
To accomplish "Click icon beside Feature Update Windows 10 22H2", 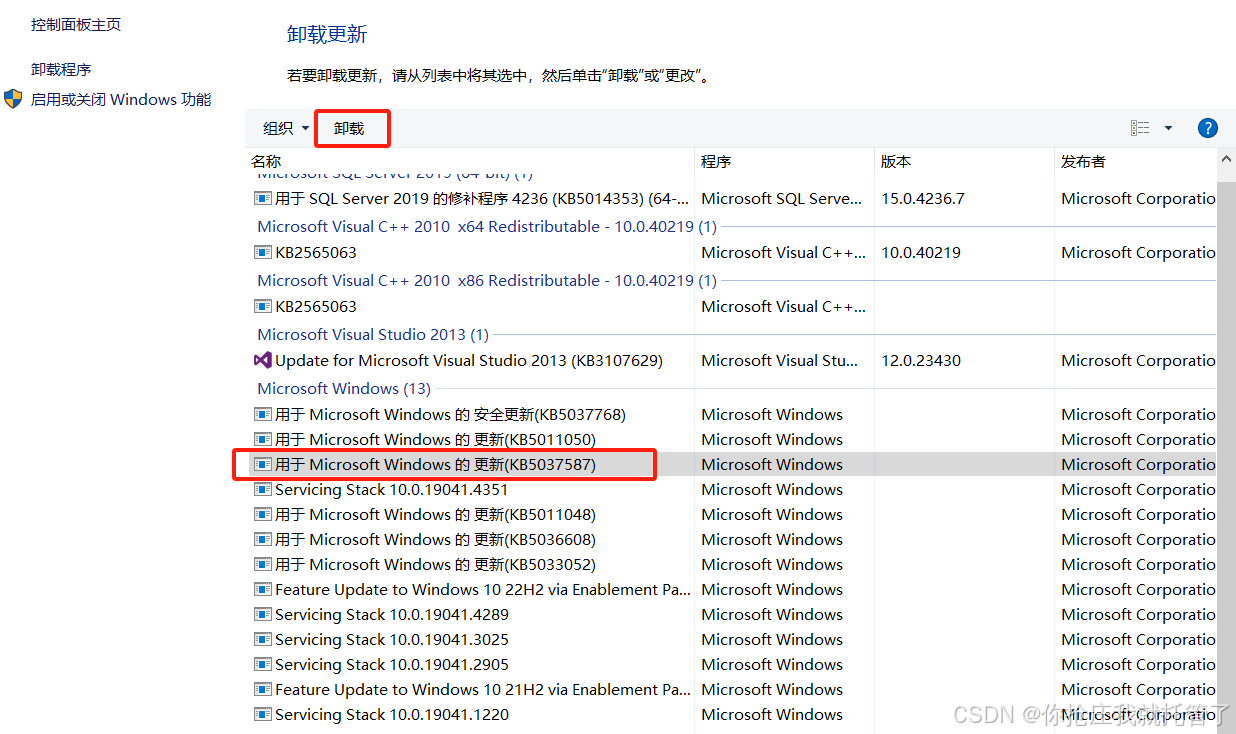I will [263, 589].
